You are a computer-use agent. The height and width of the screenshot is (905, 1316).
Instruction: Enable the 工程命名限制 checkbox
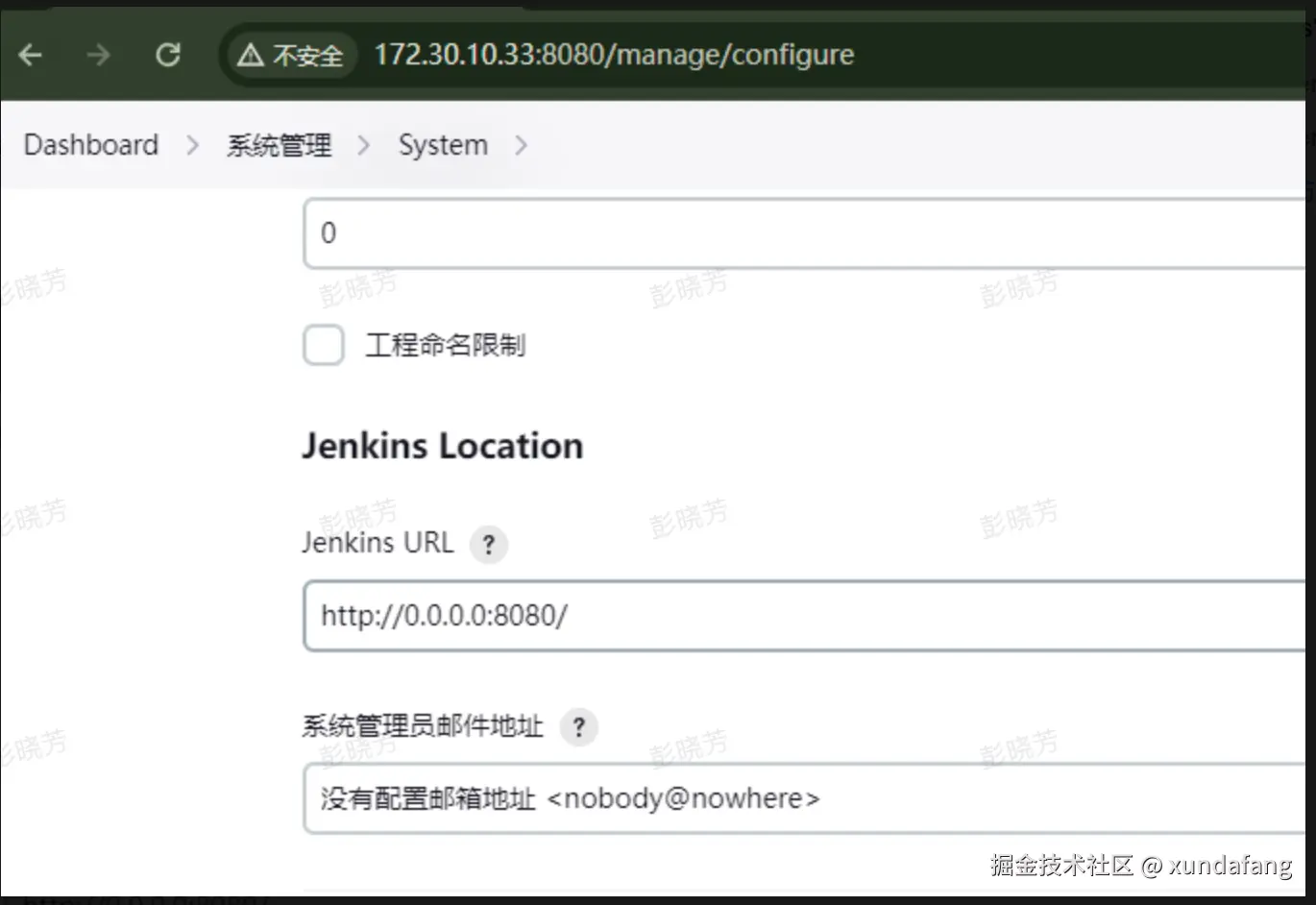tap(324, 345)
